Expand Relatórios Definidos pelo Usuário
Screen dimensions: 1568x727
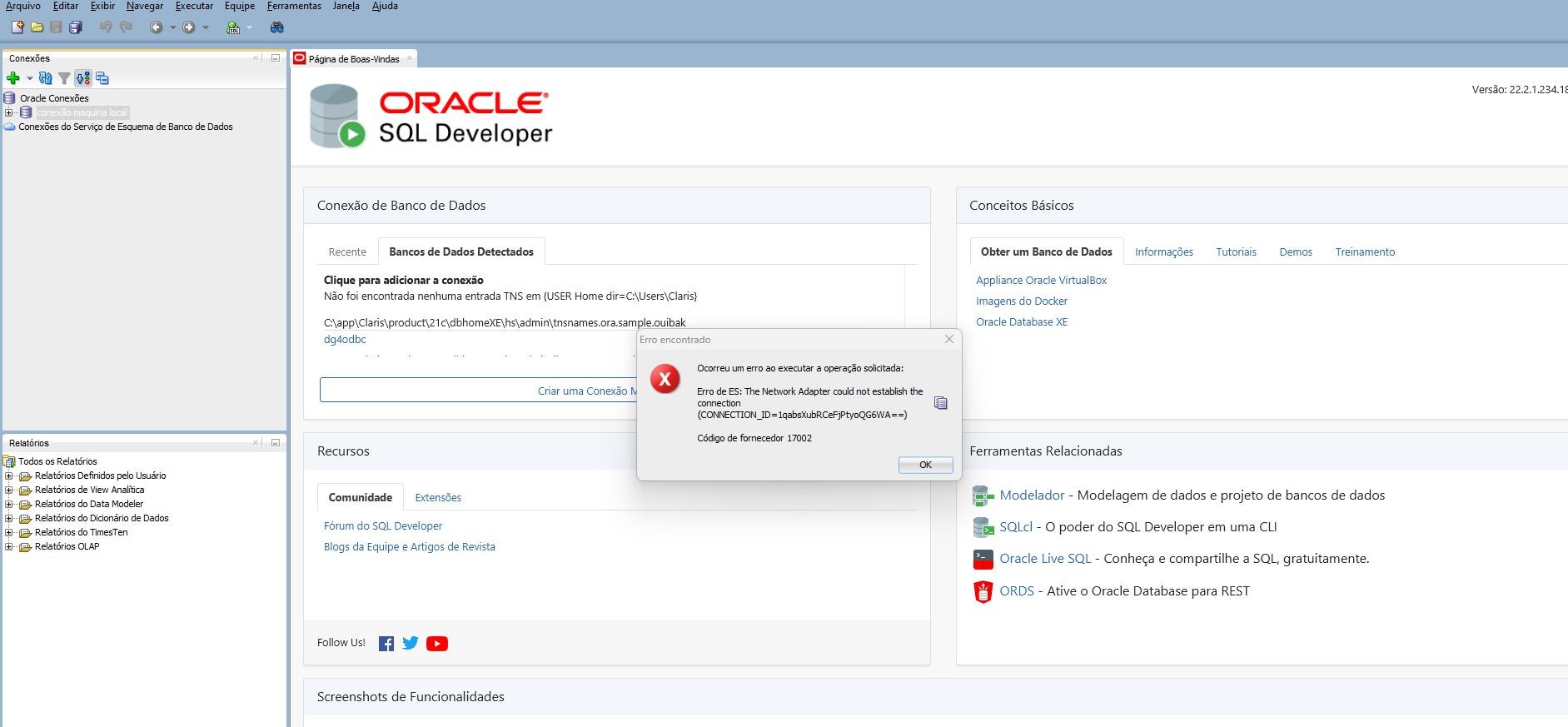point(8,476)
